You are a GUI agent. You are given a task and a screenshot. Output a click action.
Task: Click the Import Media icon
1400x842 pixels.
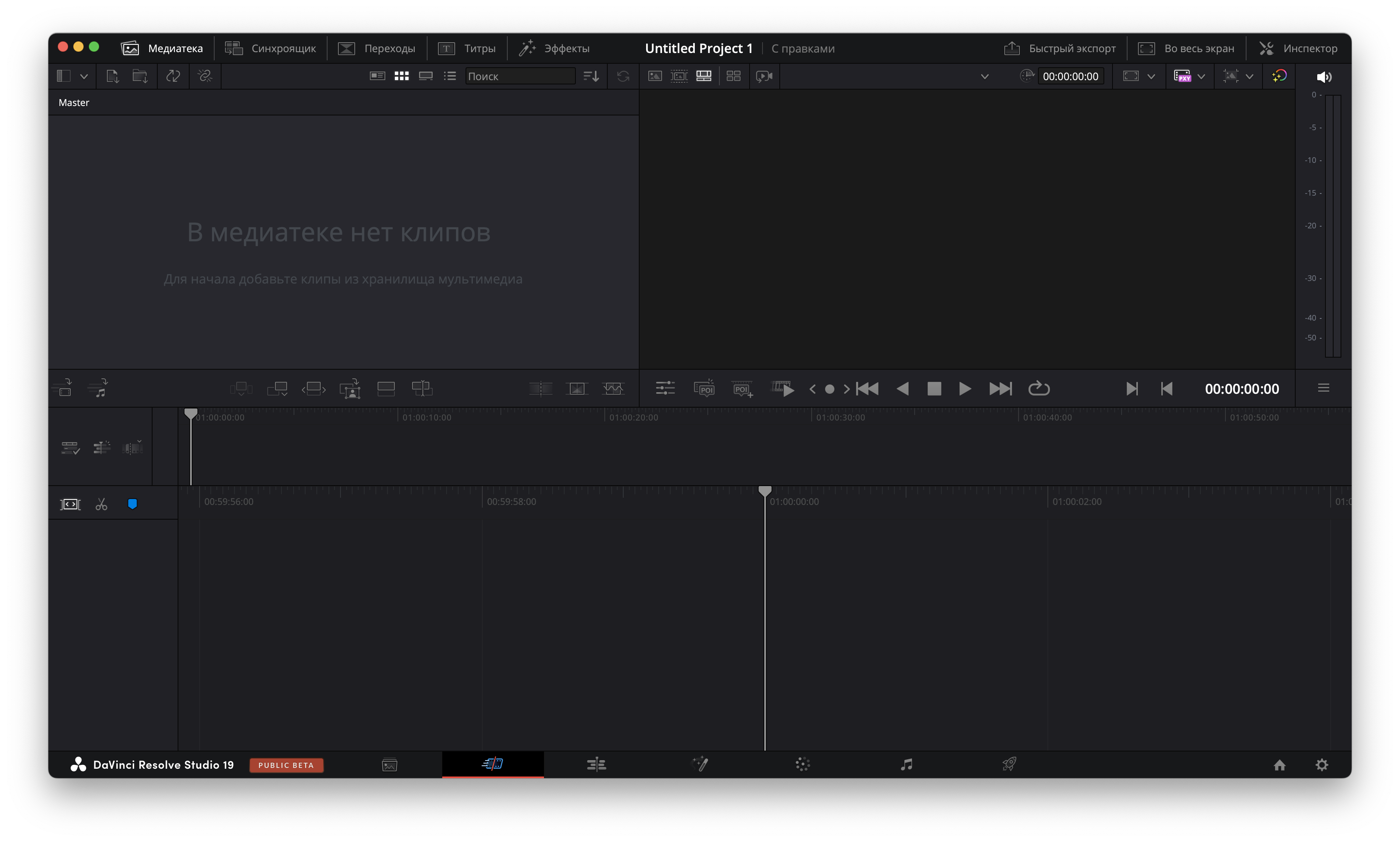click(112, 76)
